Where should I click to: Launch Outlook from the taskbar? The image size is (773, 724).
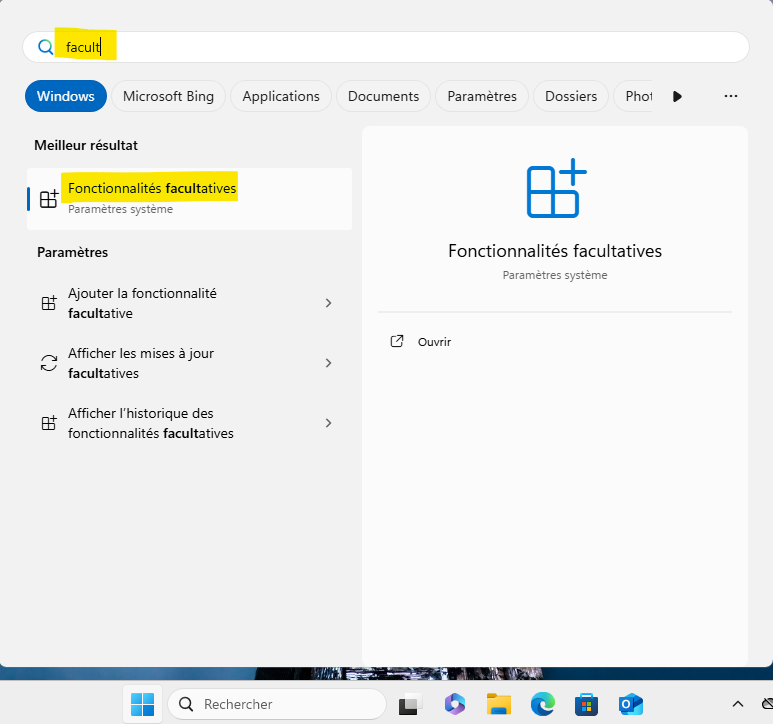(631, 704)
